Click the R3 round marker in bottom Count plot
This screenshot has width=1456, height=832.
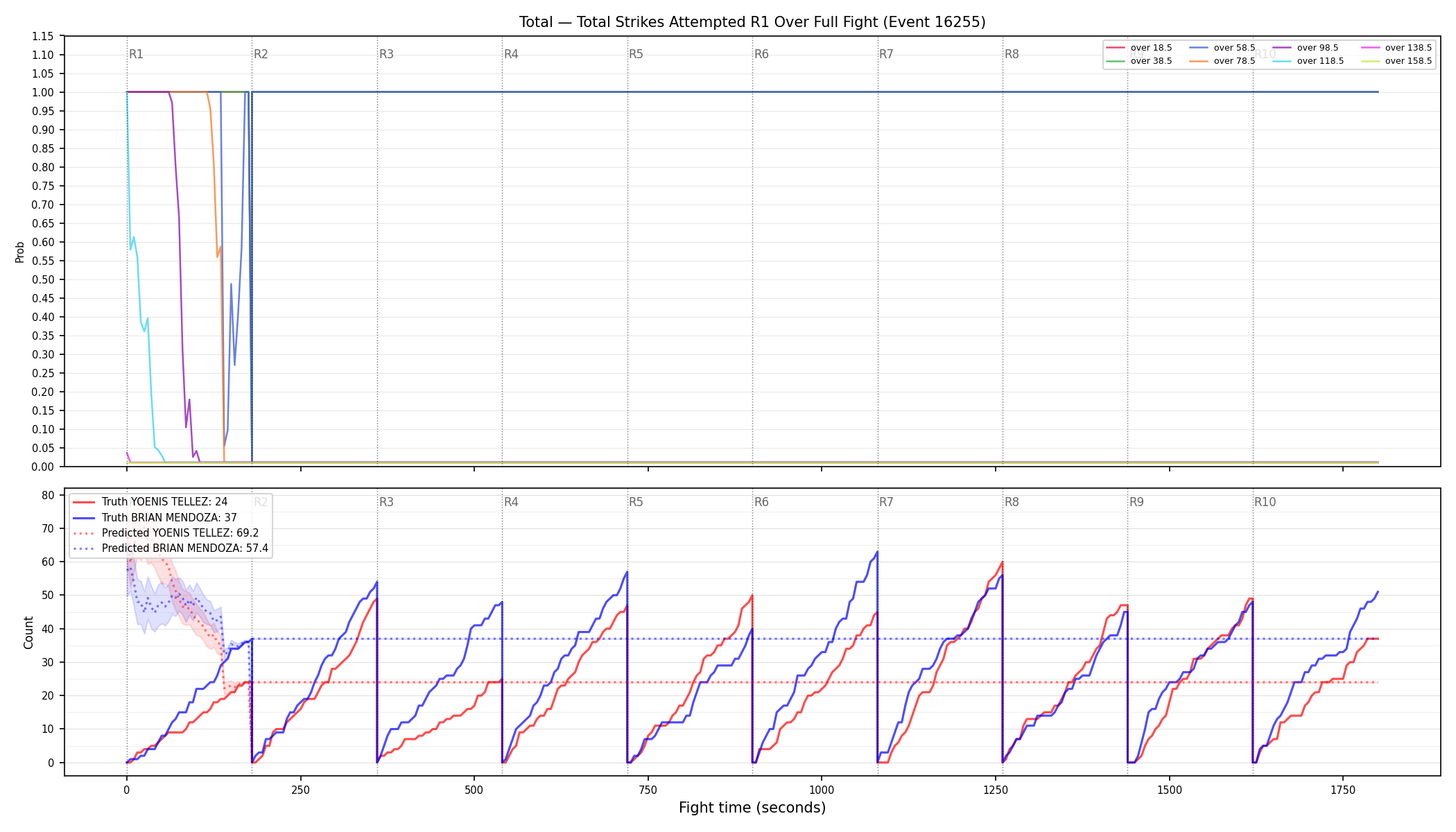click(386, 502)
